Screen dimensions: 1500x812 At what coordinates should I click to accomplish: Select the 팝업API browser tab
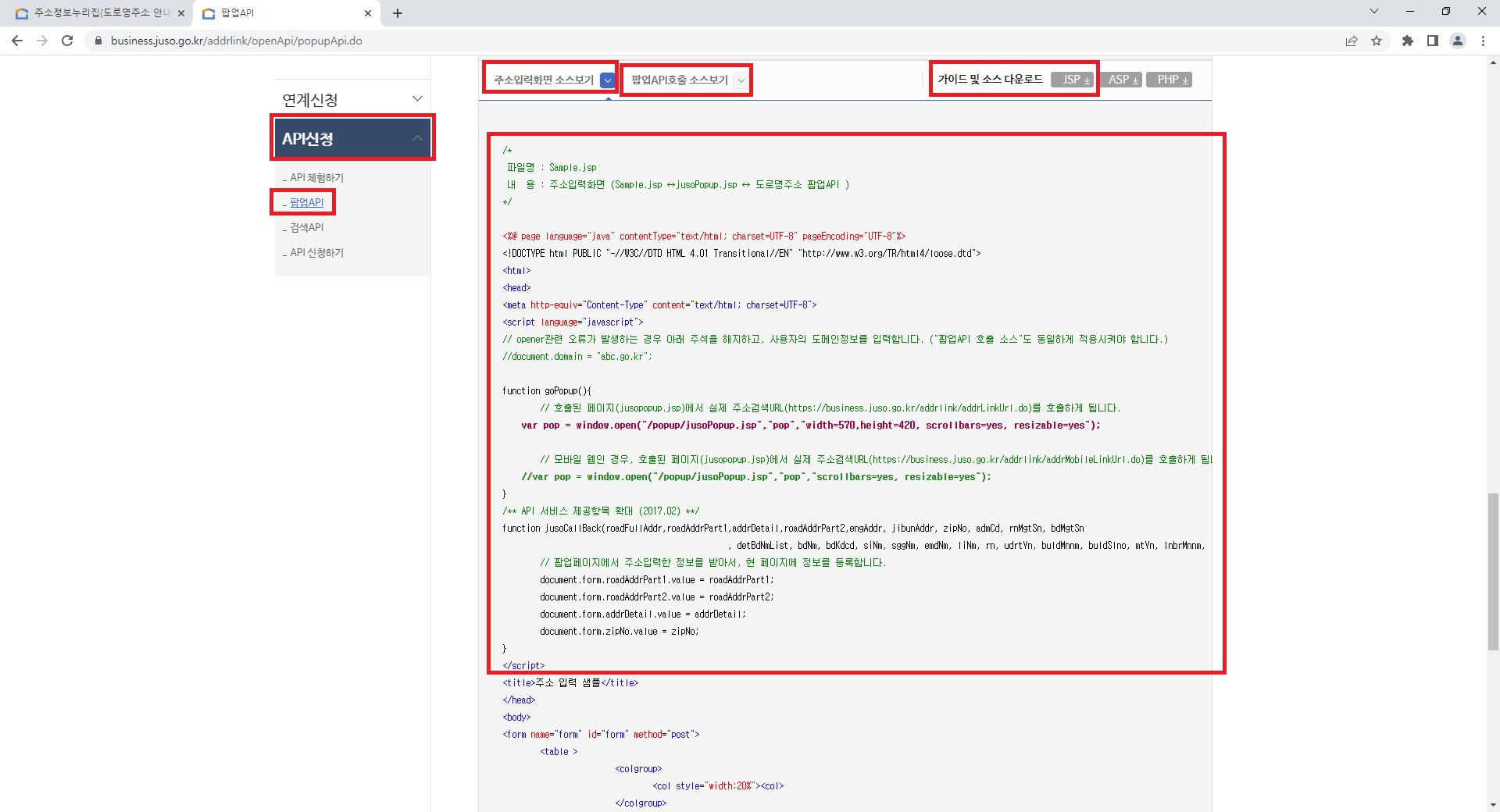[287, 13]
